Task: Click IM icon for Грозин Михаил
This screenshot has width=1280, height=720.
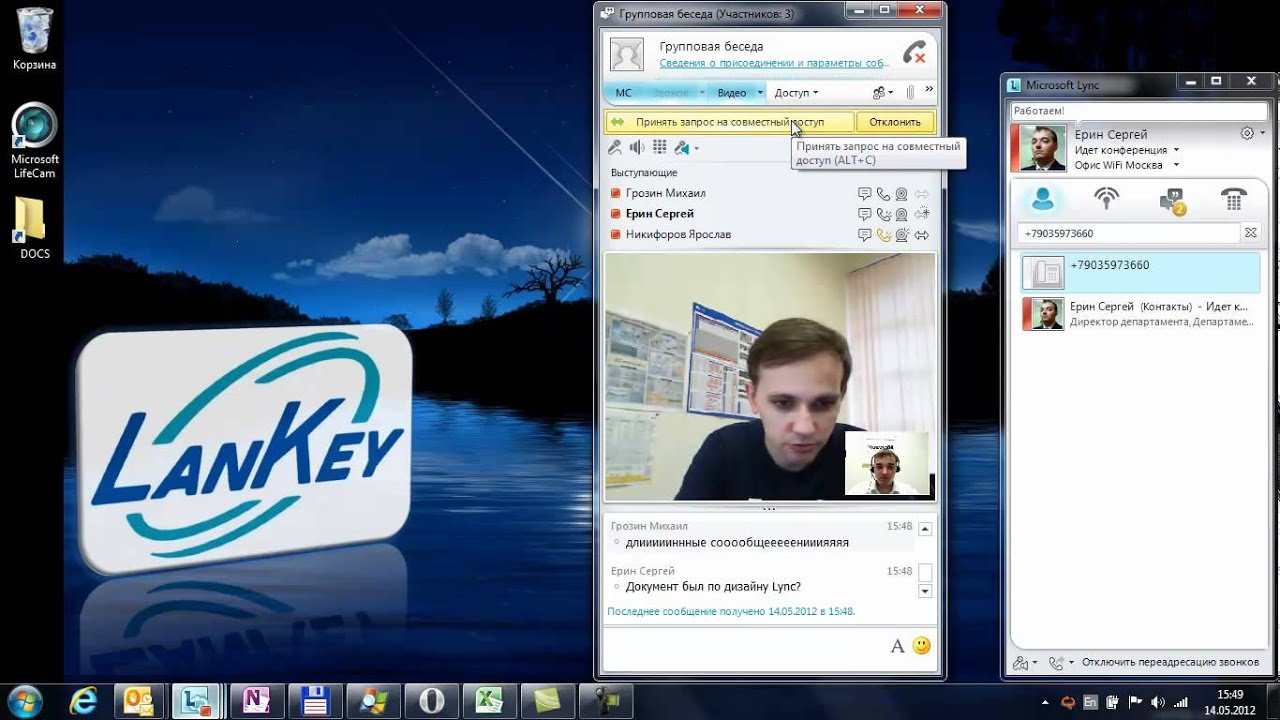Action: pos(865,194)
